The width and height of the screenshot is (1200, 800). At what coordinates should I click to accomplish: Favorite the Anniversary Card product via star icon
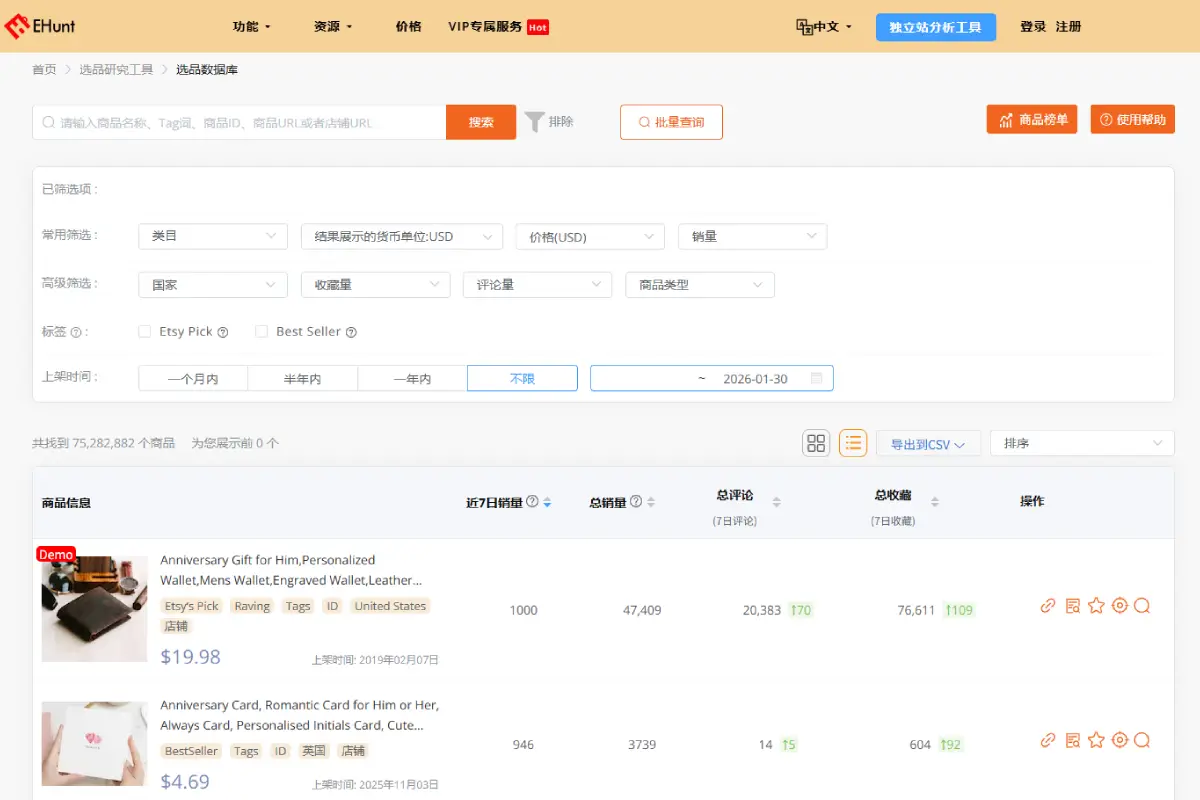click(x=1096, y=740)
